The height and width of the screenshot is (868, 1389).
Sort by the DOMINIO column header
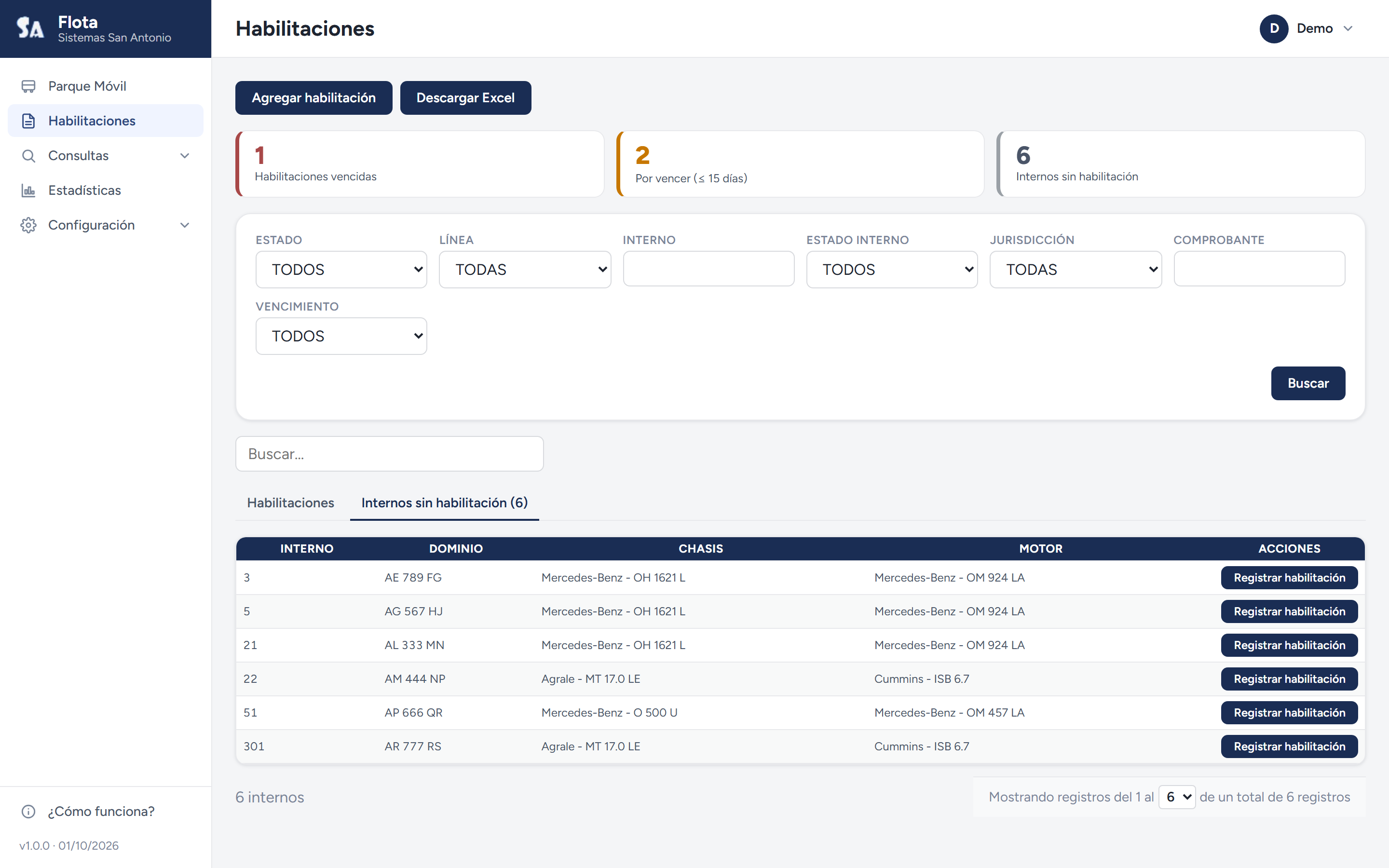(x=456, y=549)
